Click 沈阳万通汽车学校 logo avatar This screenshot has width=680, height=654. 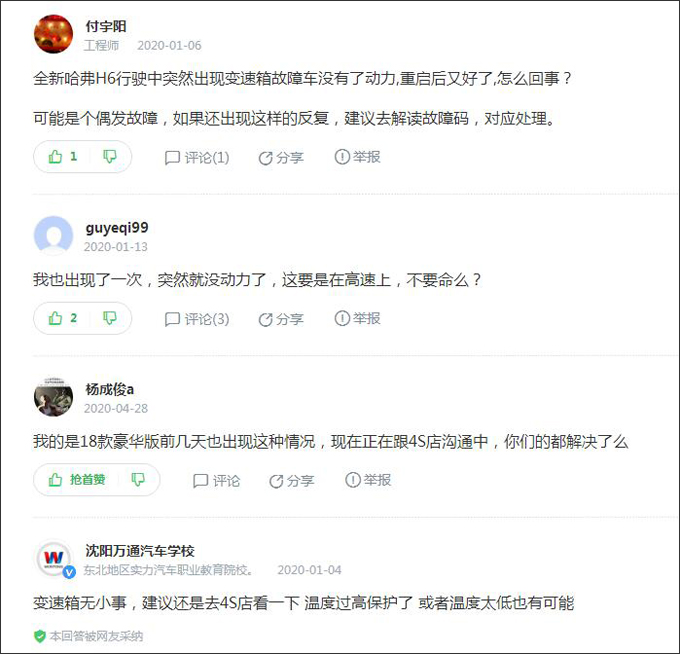(53, 559)
